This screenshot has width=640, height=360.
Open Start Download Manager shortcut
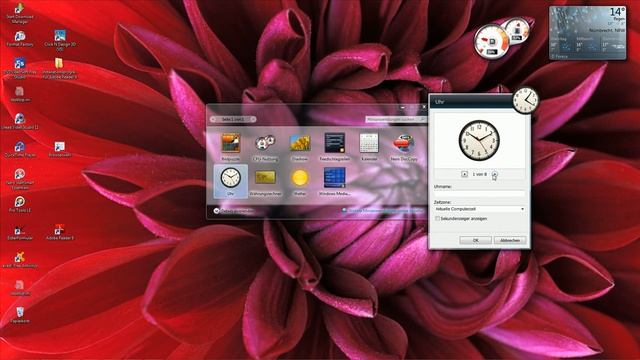point(20,12)
